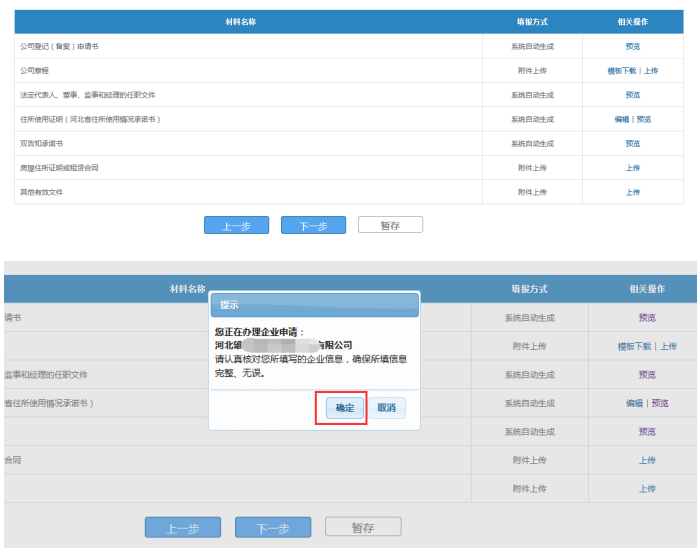Confirm the 提示 dialog with 确定
The image size is (697, 551).
click(345, 408)
